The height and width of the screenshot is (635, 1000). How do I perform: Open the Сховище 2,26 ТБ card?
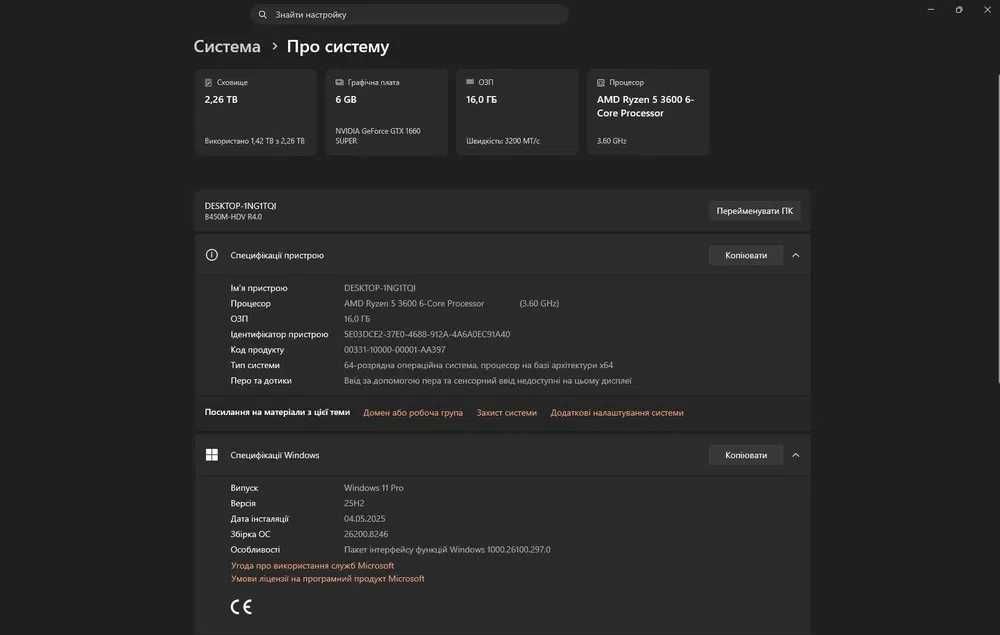point(256,112)
